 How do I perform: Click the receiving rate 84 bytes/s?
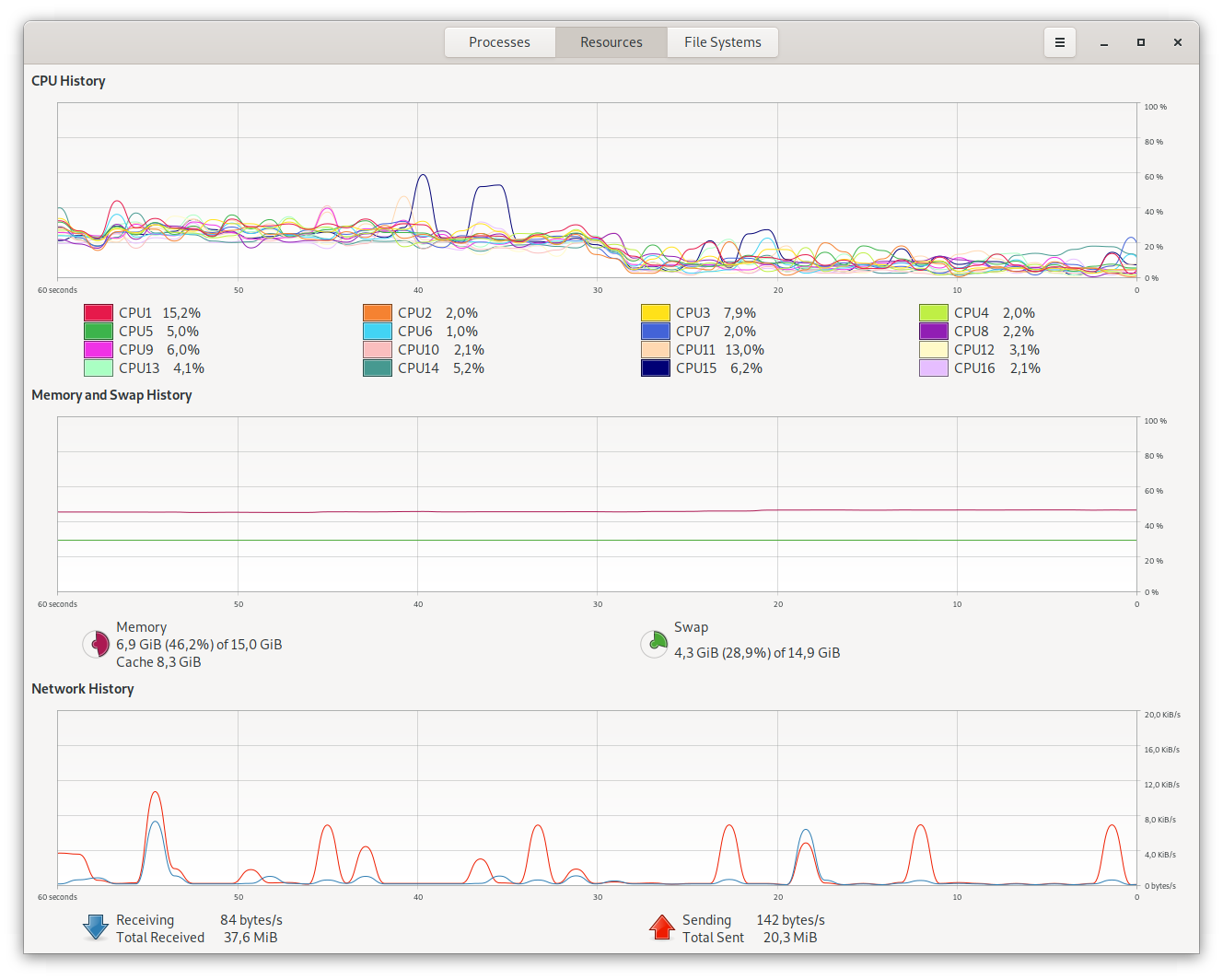pos(251,920)
